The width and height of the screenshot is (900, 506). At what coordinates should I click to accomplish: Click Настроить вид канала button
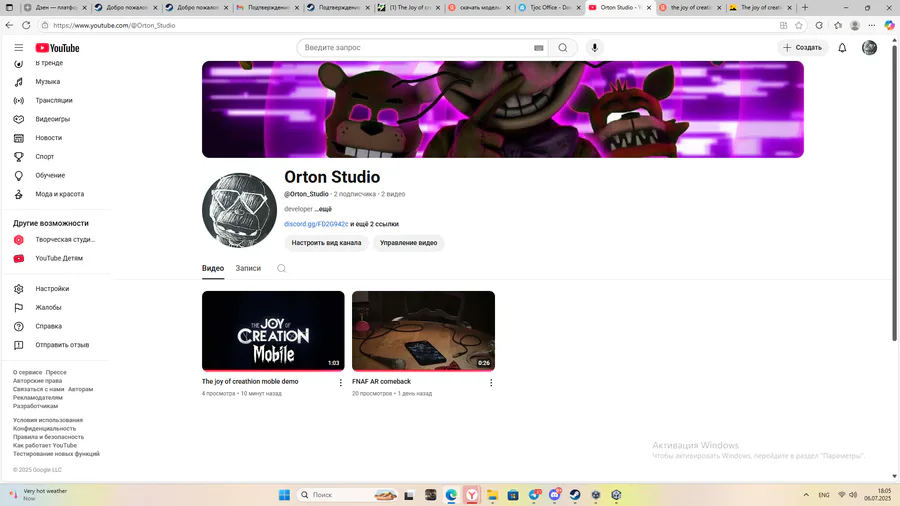(326, 243)
